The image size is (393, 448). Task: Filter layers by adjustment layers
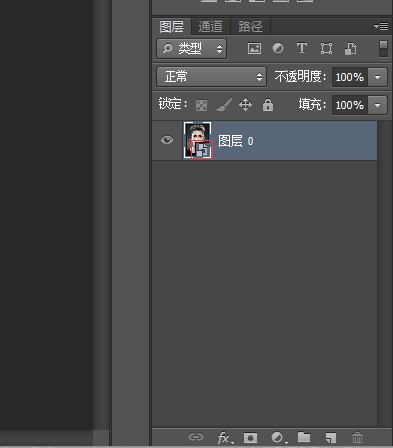pyautogui.click(x=278, y=49)
